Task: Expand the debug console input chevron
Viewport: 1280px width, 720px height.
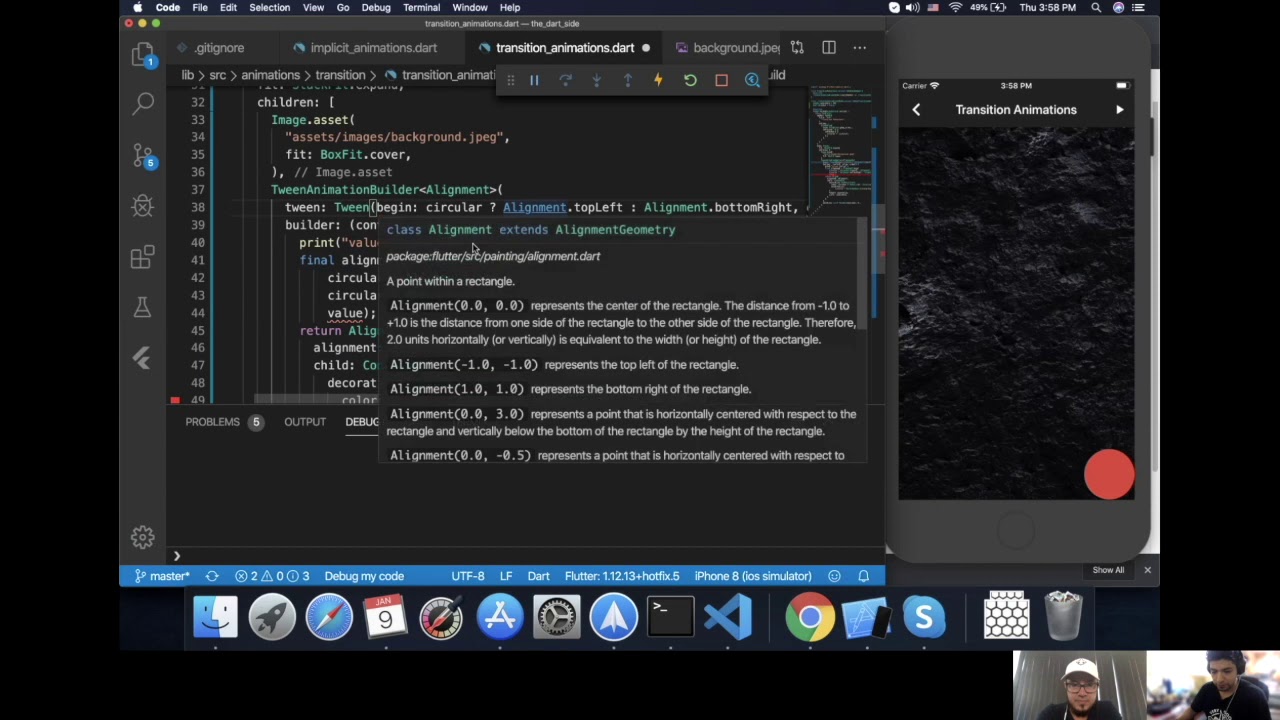Action: (176, 555)
